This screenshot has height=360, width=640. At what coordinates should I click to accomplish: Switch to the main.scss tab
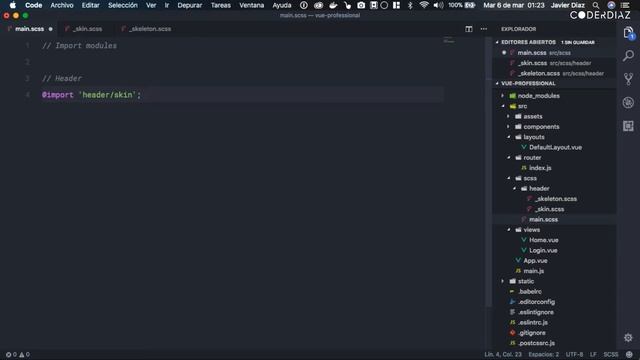click(x=29, y=29)
